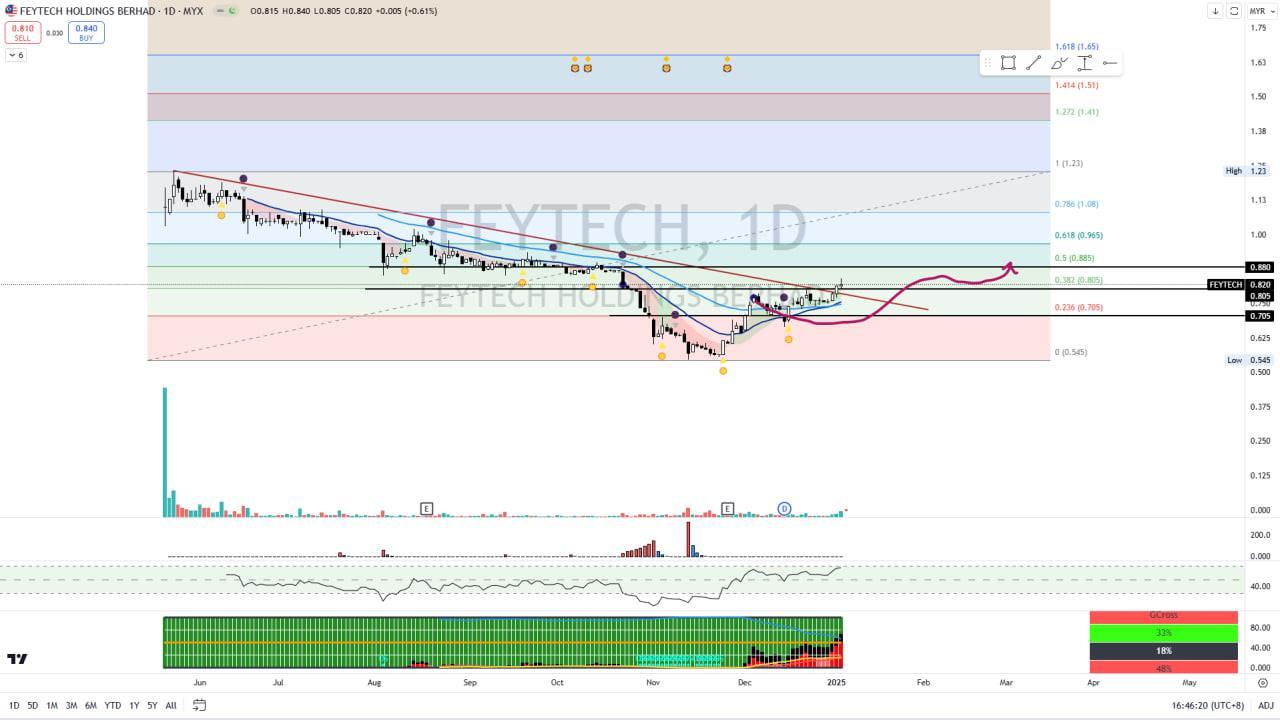Click the Low 0.545 price label
The image size is (1280, 720).
point(1249,360)
